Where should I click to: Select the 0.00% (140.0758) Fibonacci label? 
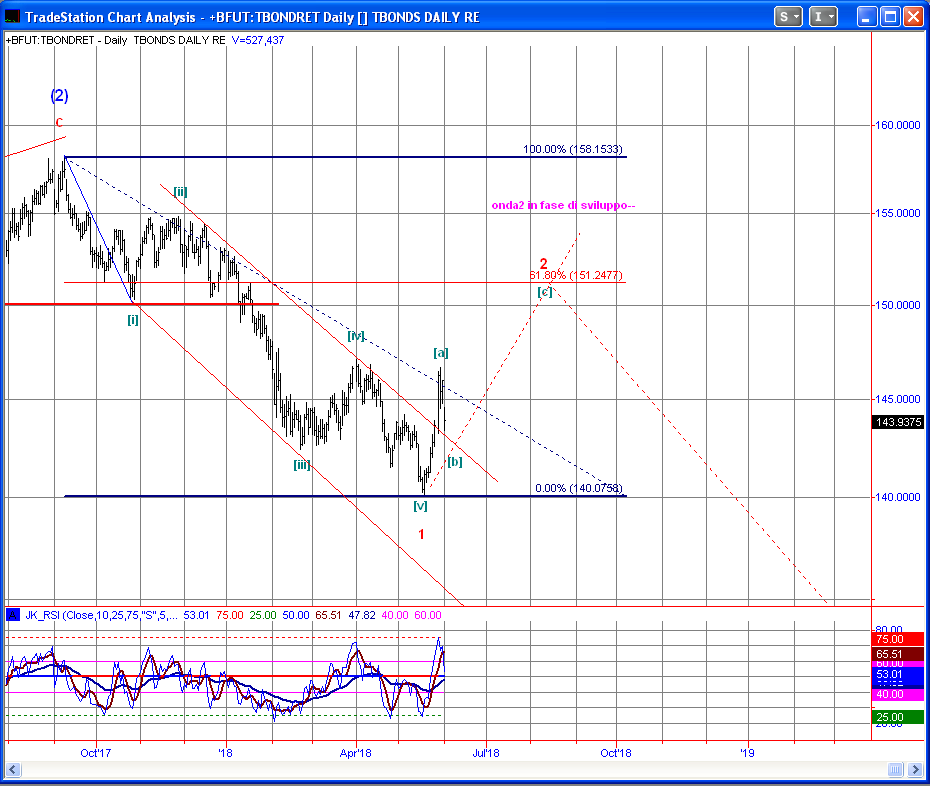point(579,488)
